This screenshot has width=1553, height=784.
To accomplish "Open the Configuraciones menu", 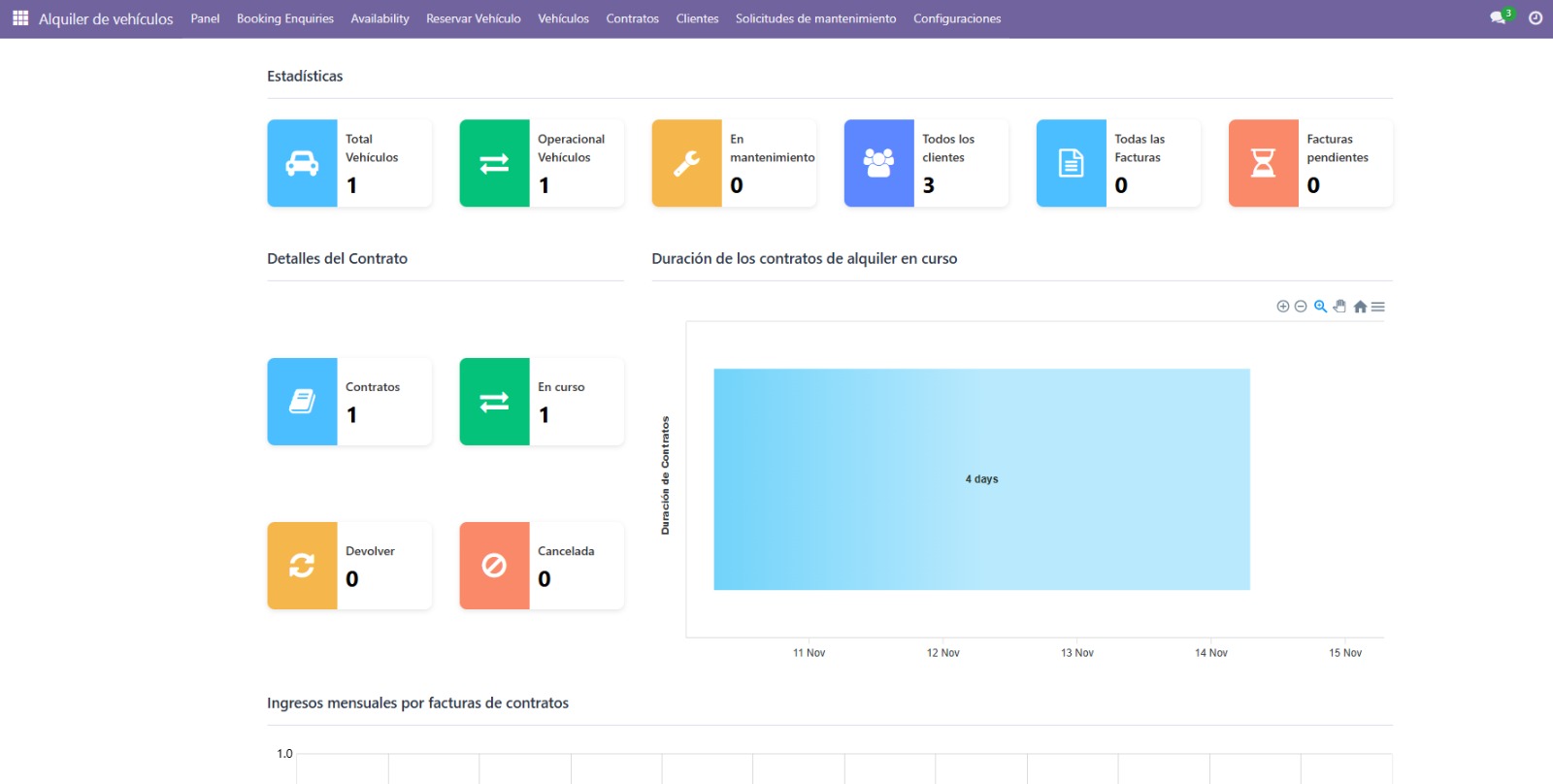I will tap(956, 18).
